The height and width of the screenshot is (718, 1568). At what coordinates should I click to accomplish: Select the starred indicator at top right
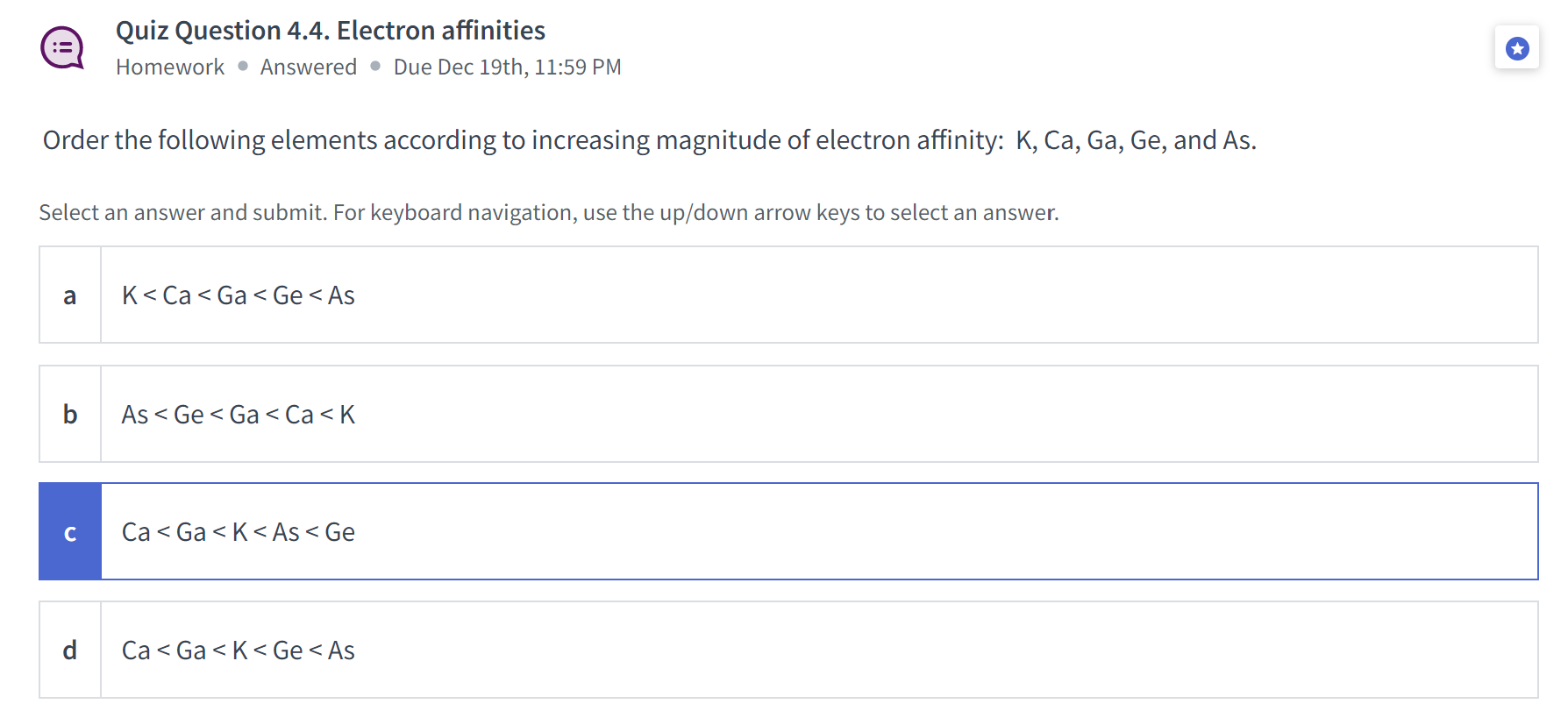[1517, 48]
